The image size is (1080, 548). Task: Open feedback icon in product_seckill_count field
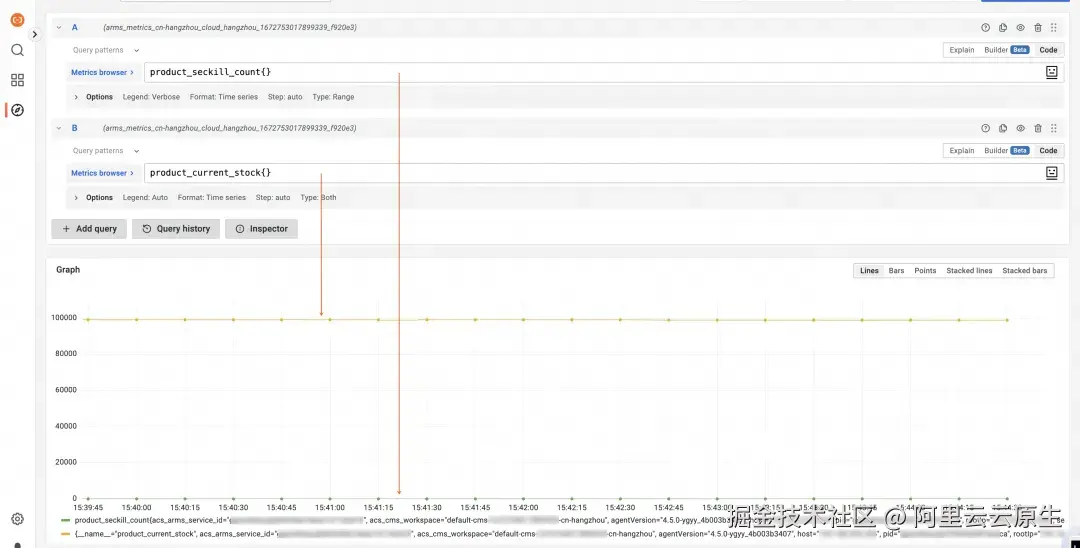(1051, 72)
